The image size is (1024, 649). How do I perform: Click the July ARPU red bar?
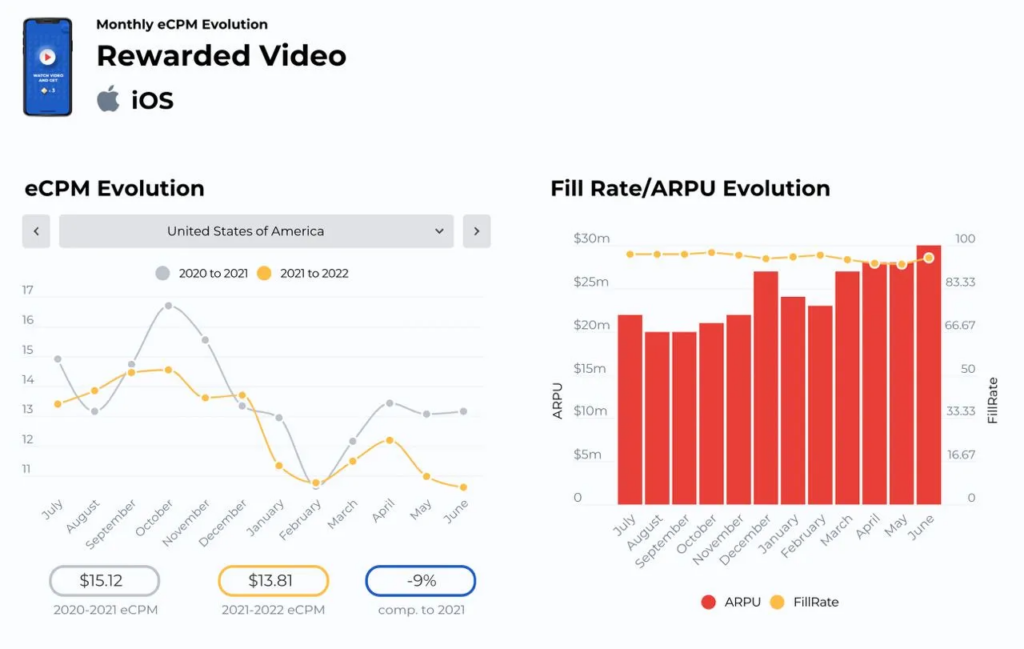click(x=630, y=410)
